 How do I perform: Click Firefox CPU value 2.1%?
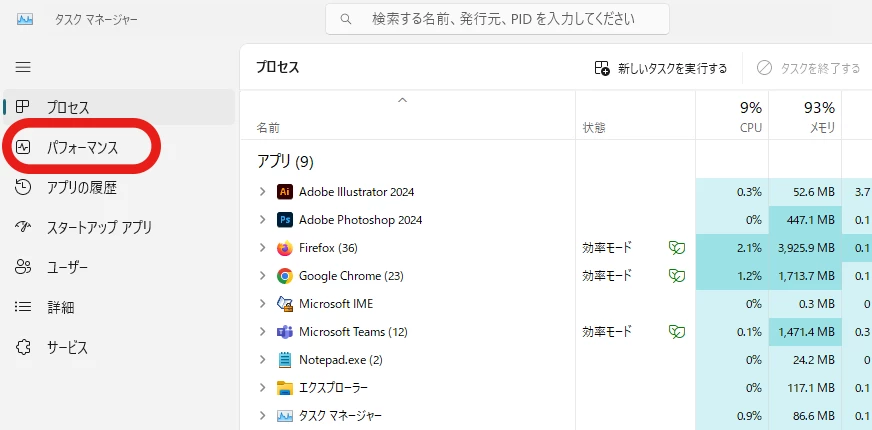pos(749,248)
